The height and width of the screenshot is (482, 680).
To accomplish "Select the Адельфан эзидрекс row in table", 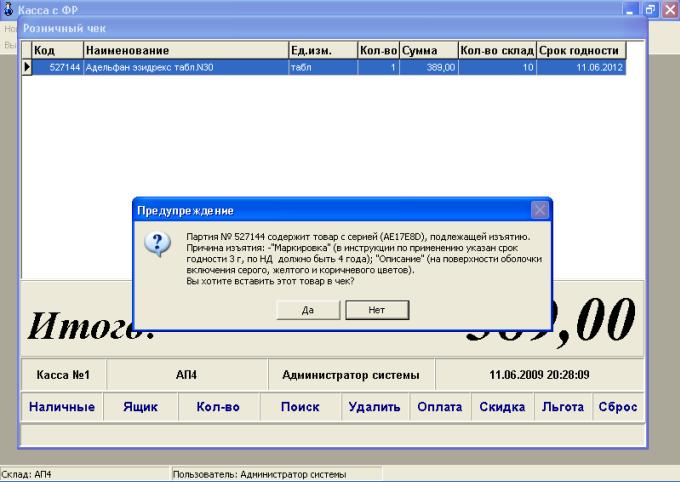I will click(x=185, y=67).
